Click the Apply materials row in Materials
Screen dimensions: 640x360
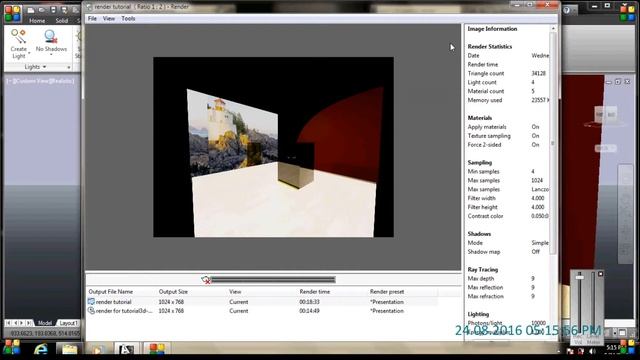click(x=508, y=127)
